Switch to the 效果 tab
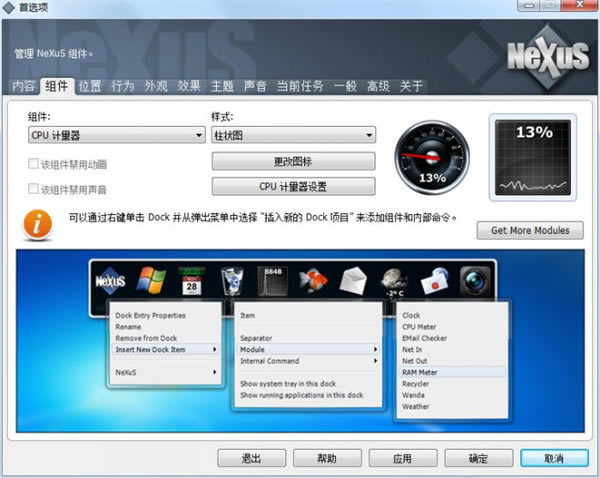600x478 pixels. (x=189, y=86)
